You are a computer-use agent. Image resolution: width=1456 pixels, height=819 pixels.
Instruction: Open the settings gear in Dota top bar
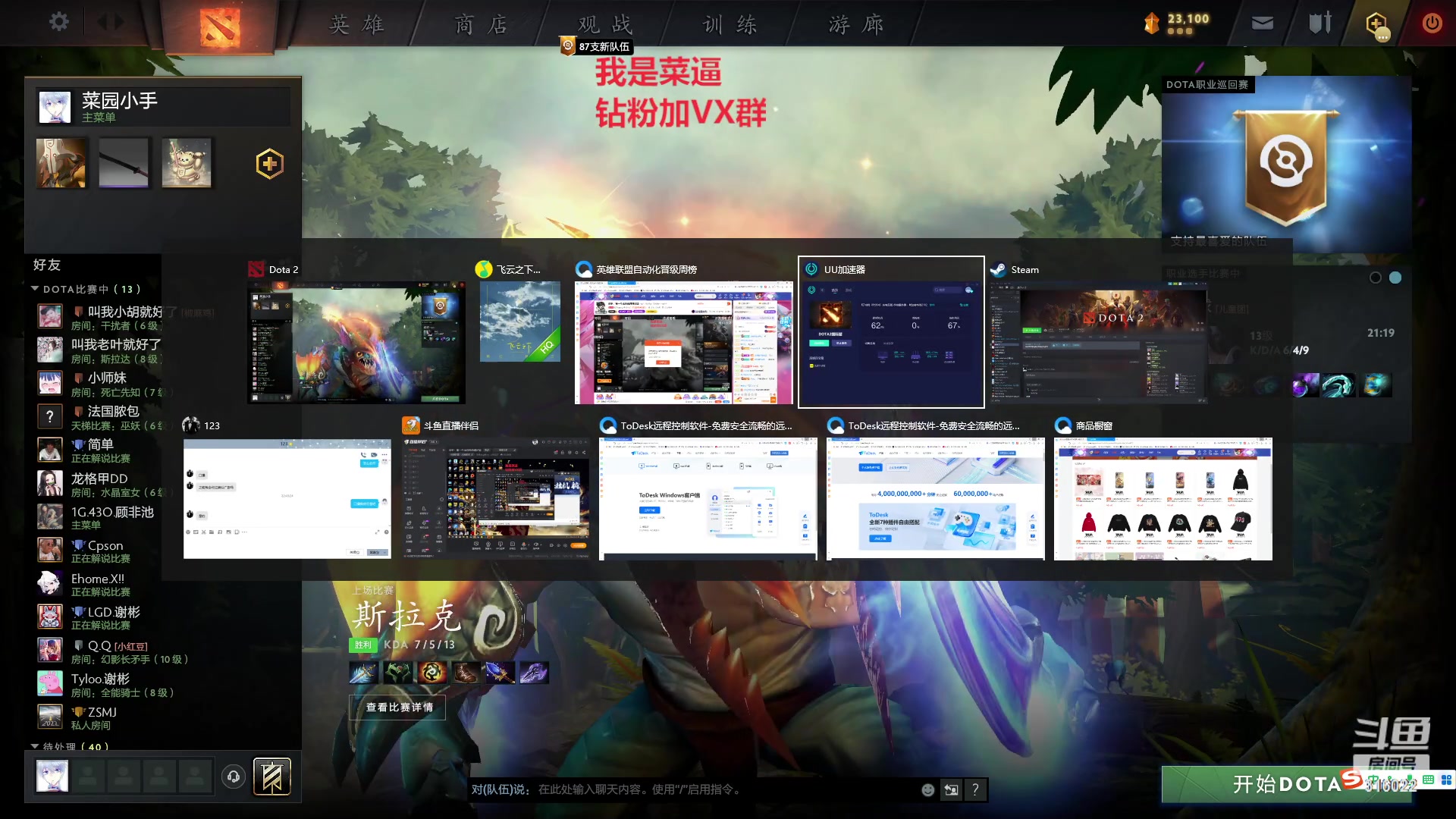(x=58, y=22)
